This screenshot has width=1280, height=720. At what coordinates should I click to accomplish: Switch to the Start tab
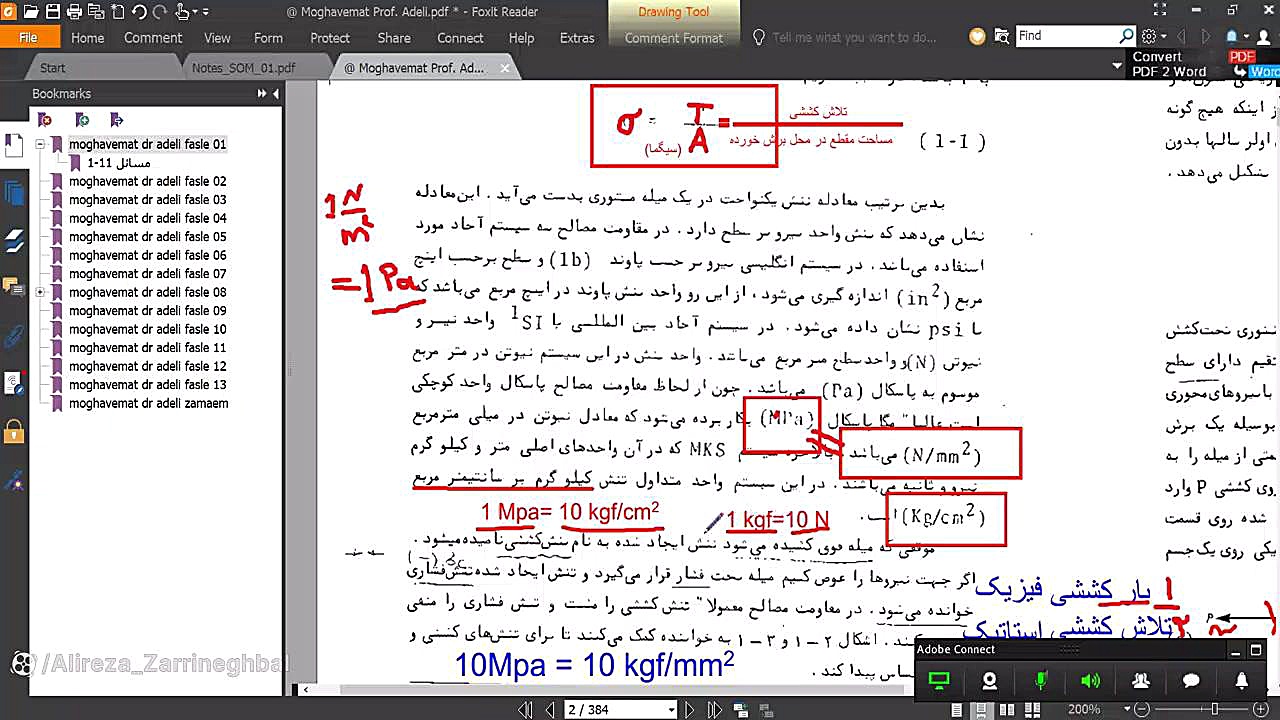click(53, 68)
